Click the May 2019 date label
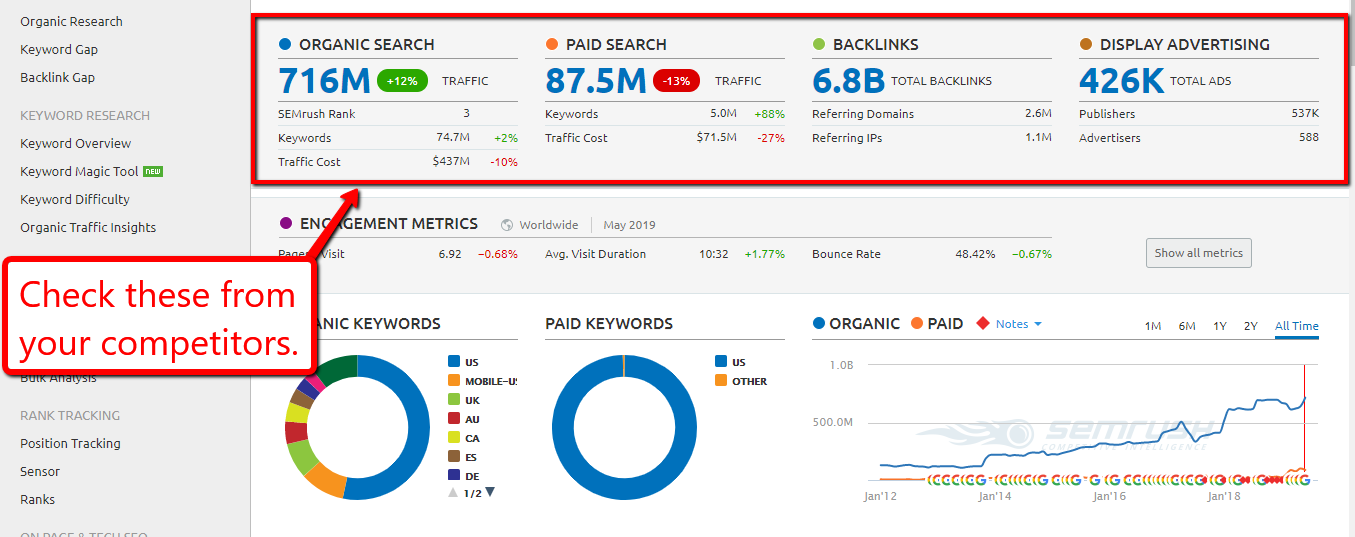The height and width of the screenshot is (537, 1355). 630,225
